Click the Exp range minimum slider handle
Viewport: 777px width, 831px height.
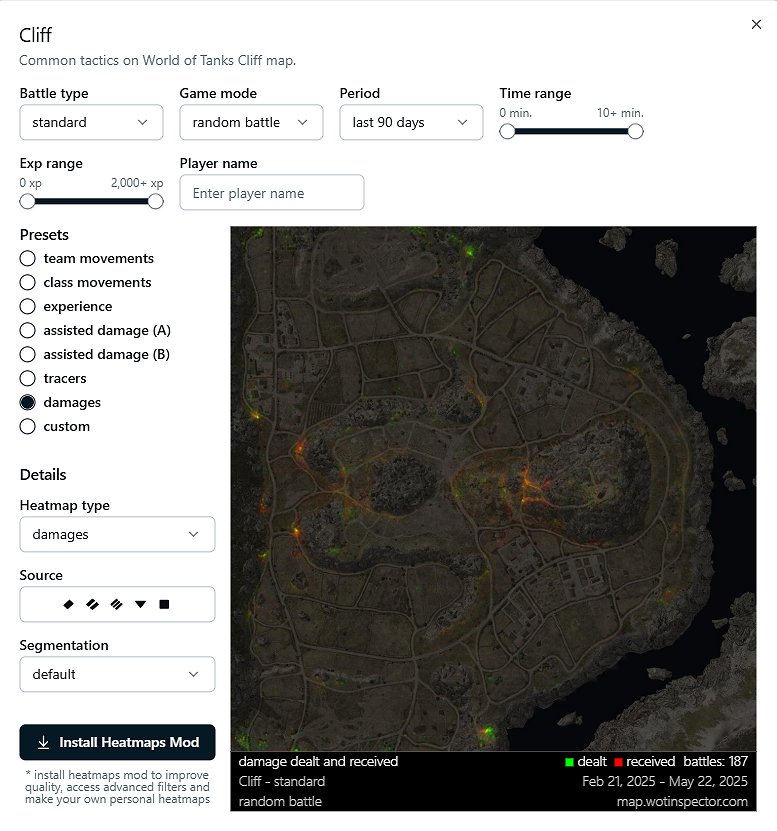click(28, 201)
